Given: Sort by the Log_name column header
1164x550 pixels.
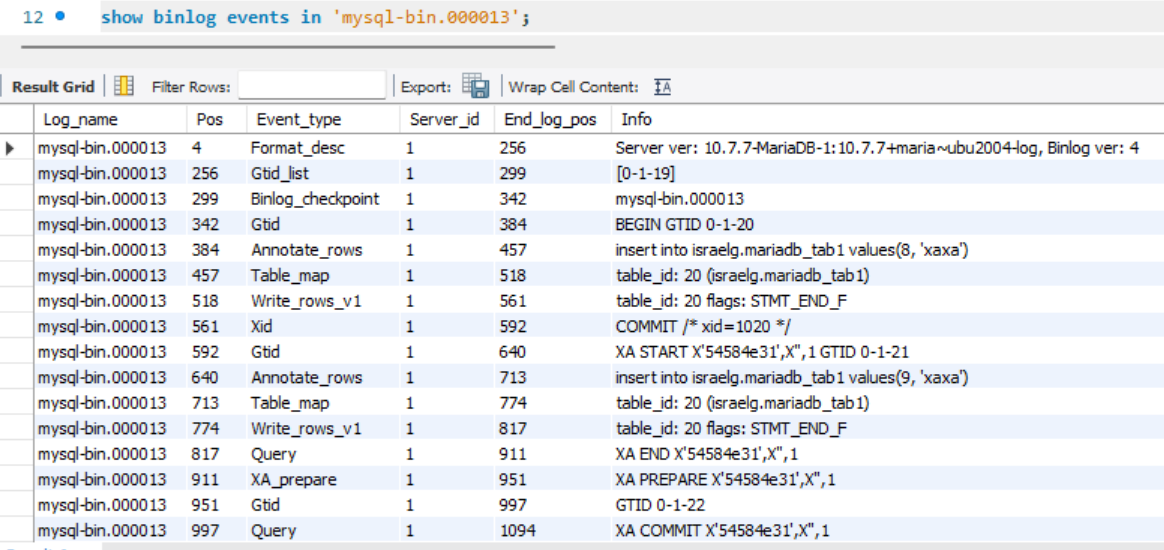Looking at the screenshot, I should [x=80, y=119].
